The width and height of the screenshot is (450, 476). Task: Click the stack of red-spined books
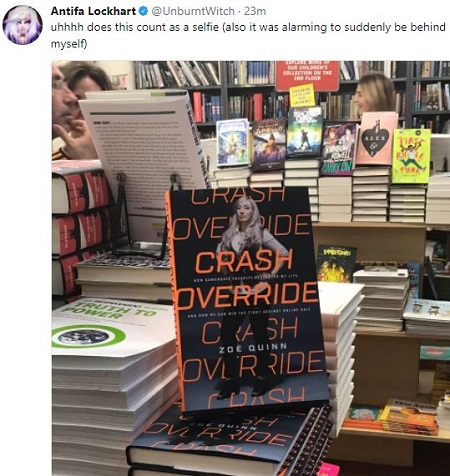pyautogui.click(x=82, y=228)
